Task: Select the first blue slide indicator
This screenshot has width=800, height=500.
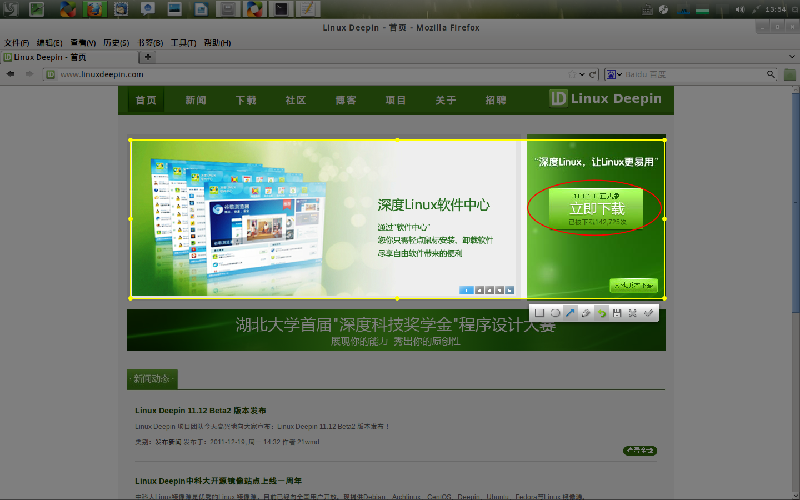Action: 466,290
